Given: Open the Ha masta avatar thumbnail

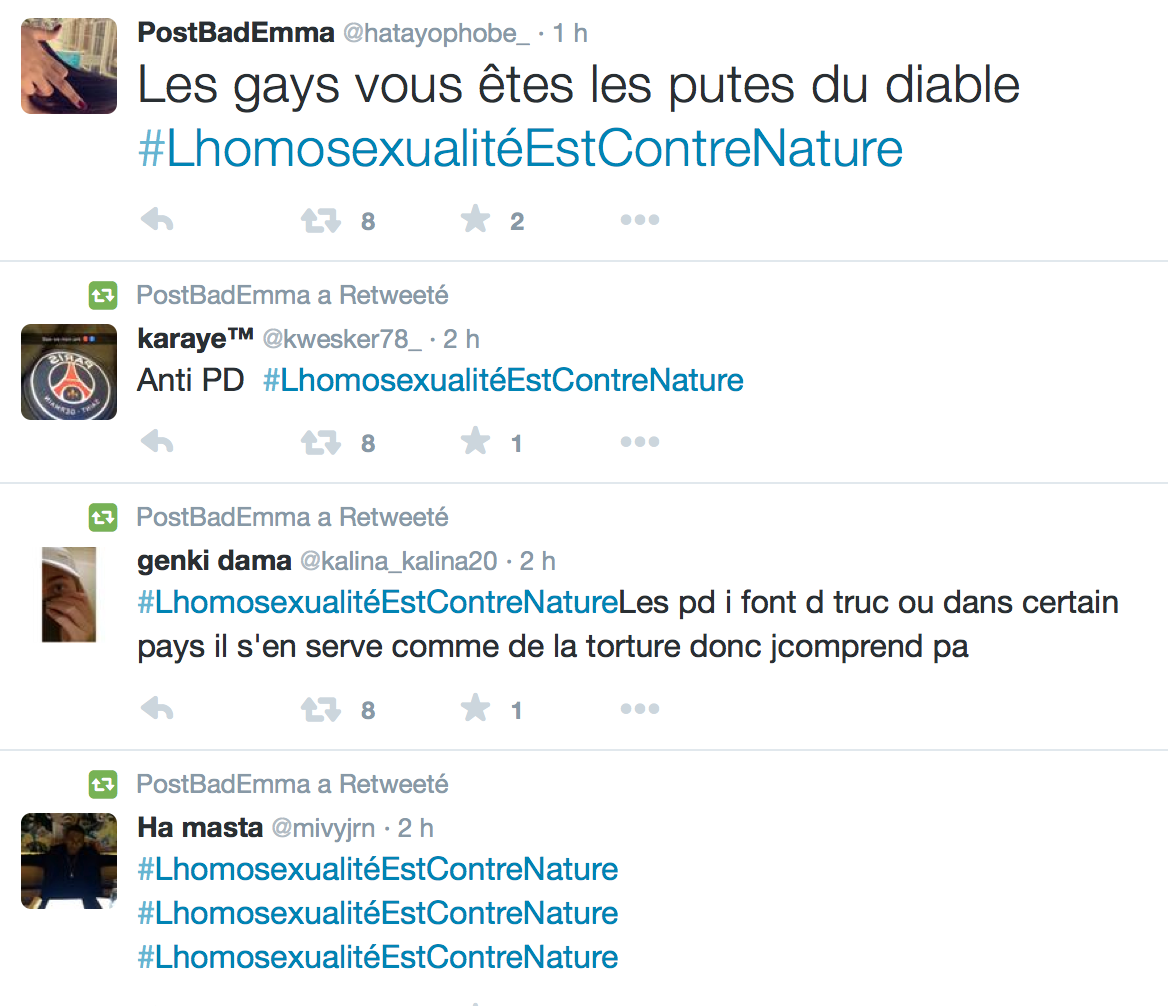Looking at the screenshot, I should (x=69, y=859).
